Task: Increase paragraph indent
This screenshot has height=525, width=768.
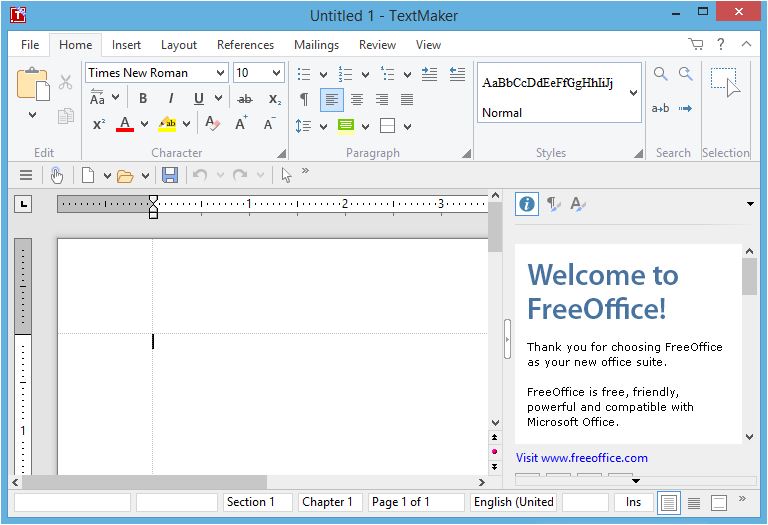Action: 429,74
